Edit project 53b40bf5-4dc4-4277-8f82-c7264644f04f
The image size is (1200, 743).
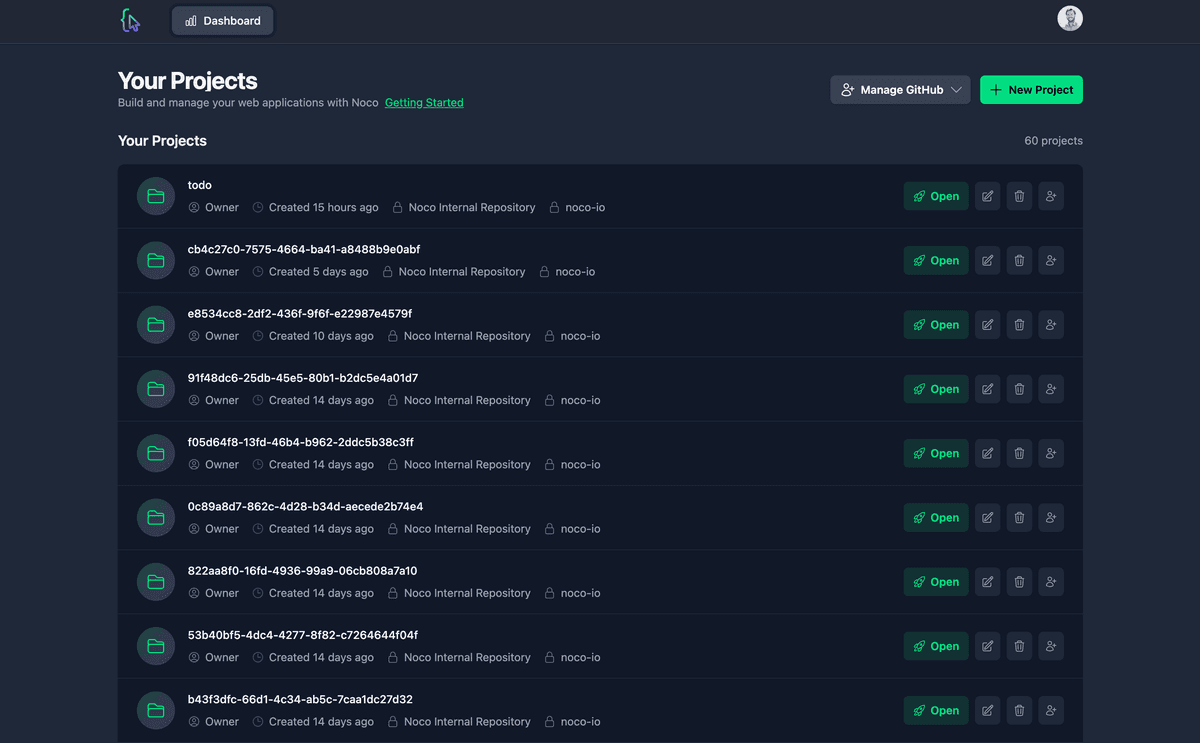[987, 646]
